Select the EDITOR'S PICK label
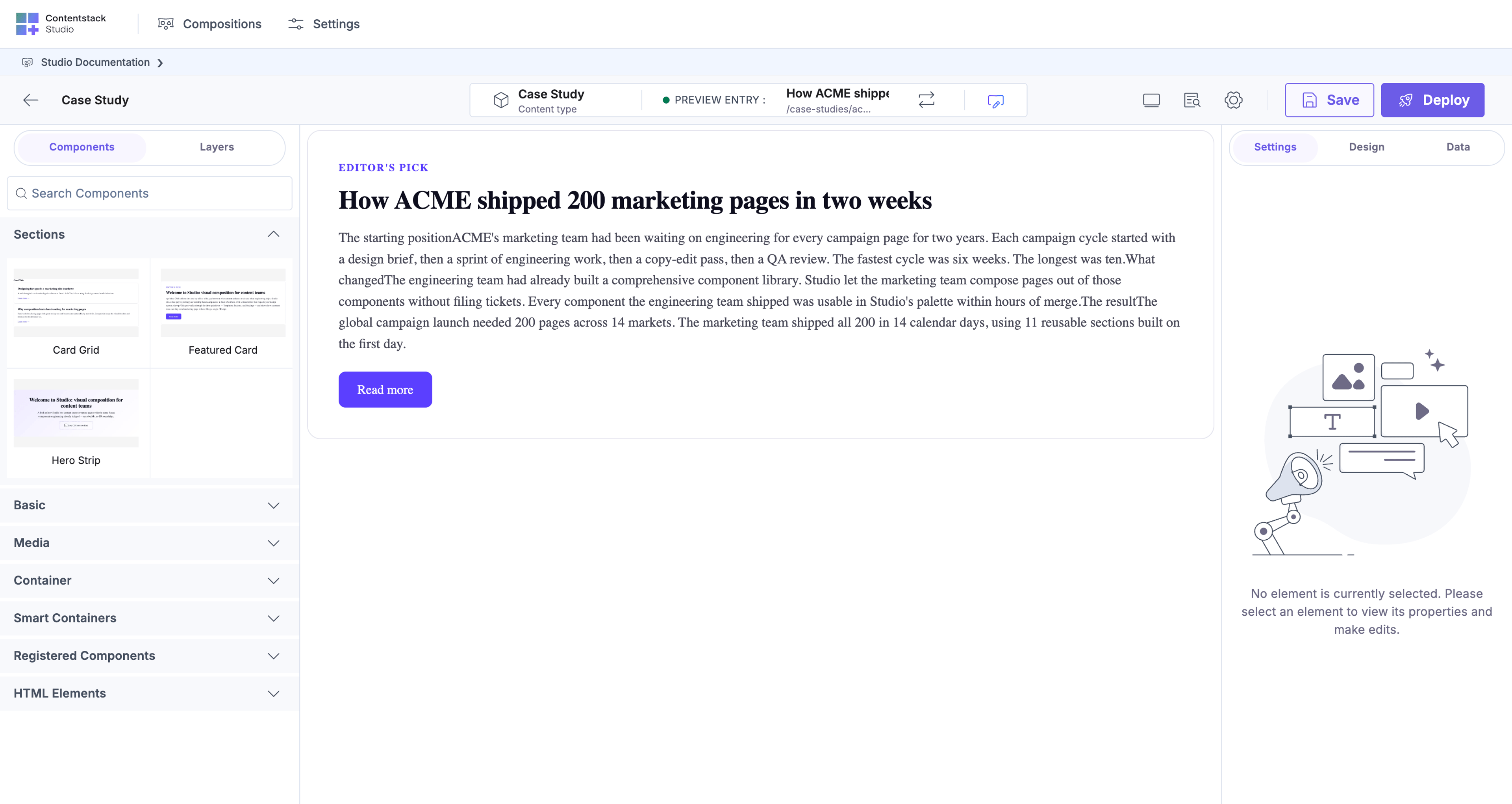Screen dimensions: 1512x804 (x=383, y=167)
